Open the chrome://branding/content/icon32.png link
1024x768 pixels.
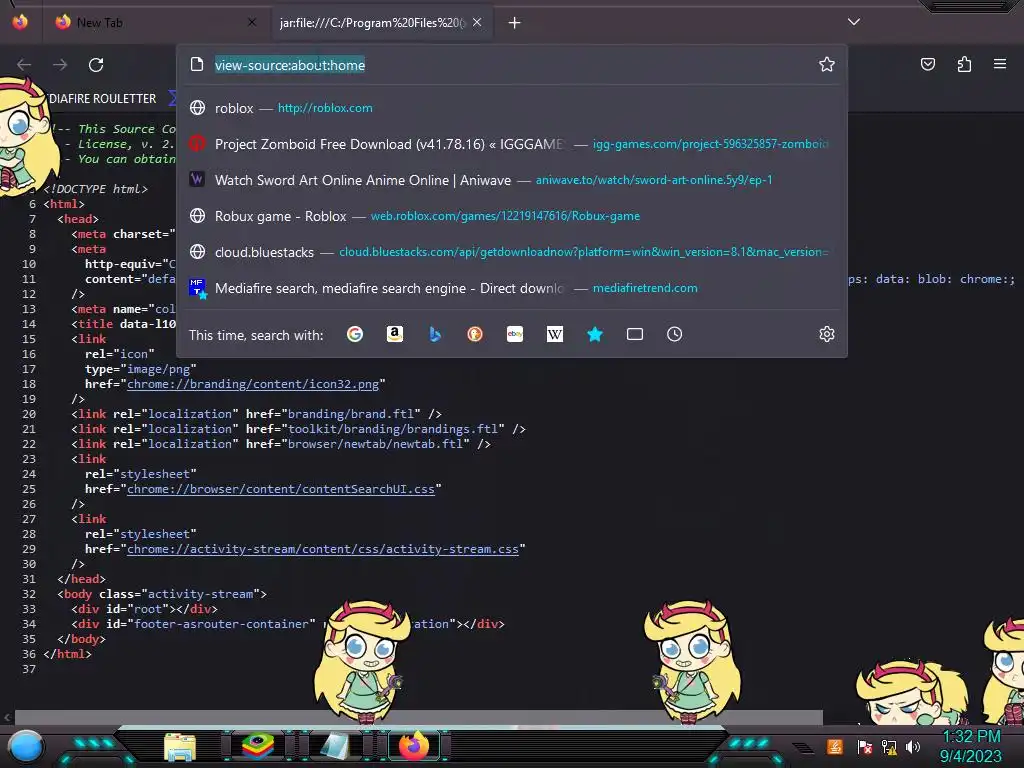(253, 384)
